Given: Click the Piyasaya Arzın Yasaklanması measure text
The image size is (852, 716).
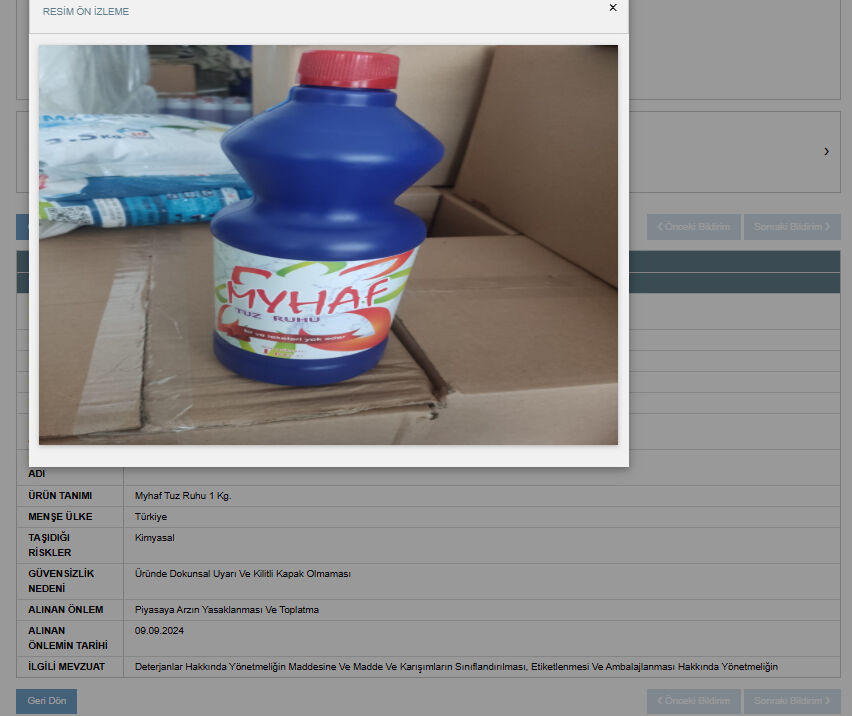Looking at the screenshot, I should [x=227, y=610].
